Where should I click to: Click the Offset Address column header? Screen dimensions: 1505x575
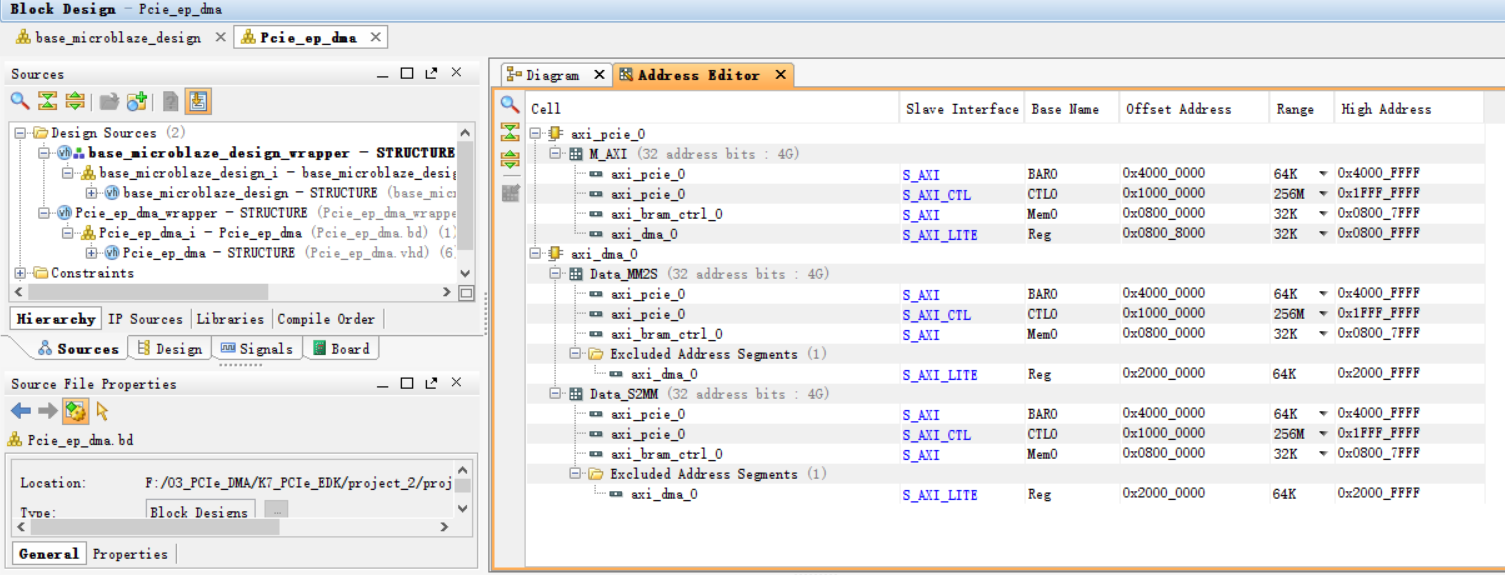pyautogui.click(x=1194, y=109)
